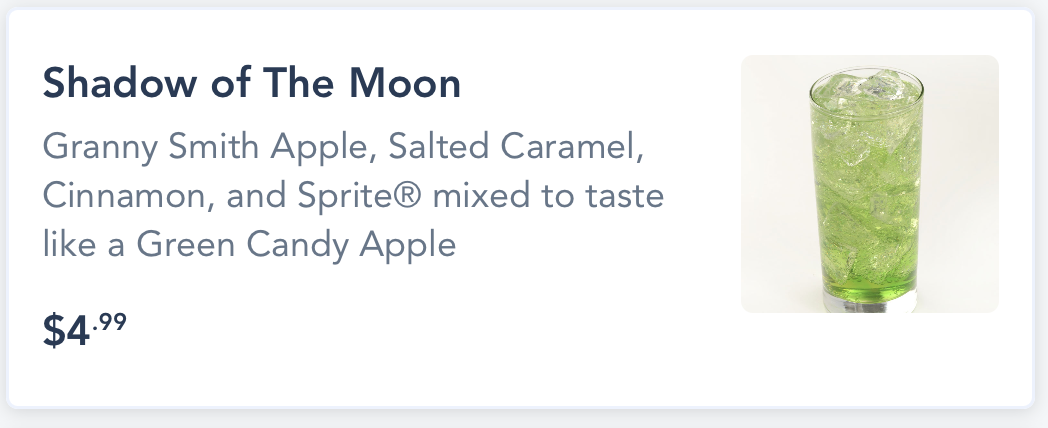The image size is (1048, 428).
Task: Click the word "Moon" in the title
Action: coord(412,85)
